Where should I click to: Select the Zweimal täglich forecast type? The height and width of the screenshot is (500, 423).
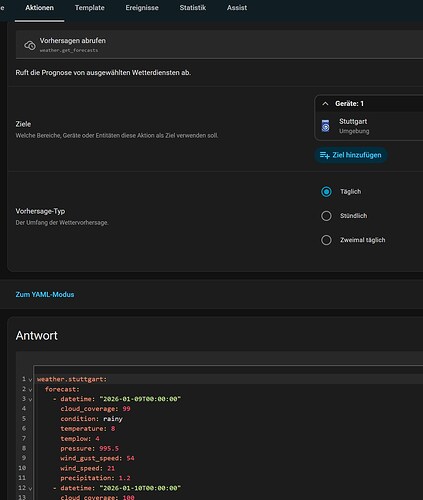click(326, 240)
